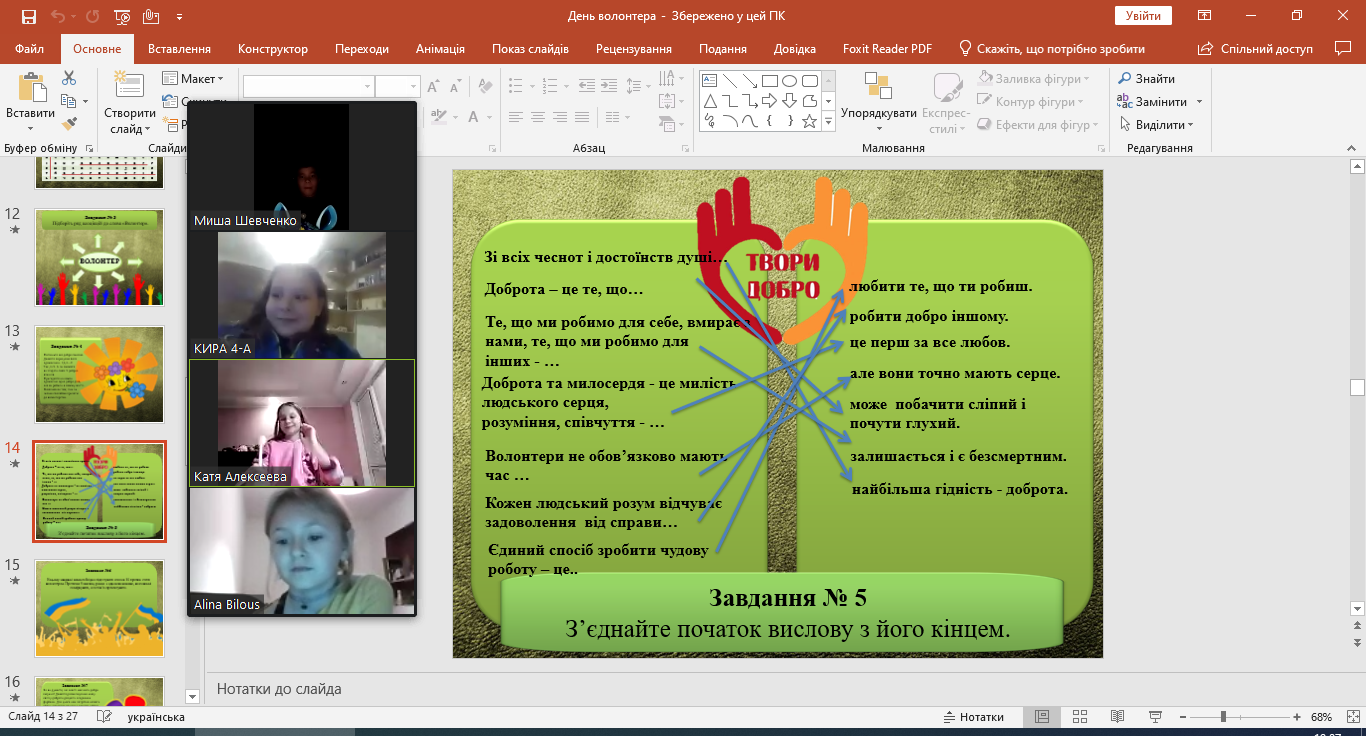Open the comments speech bubble icon

point(1343,48)
